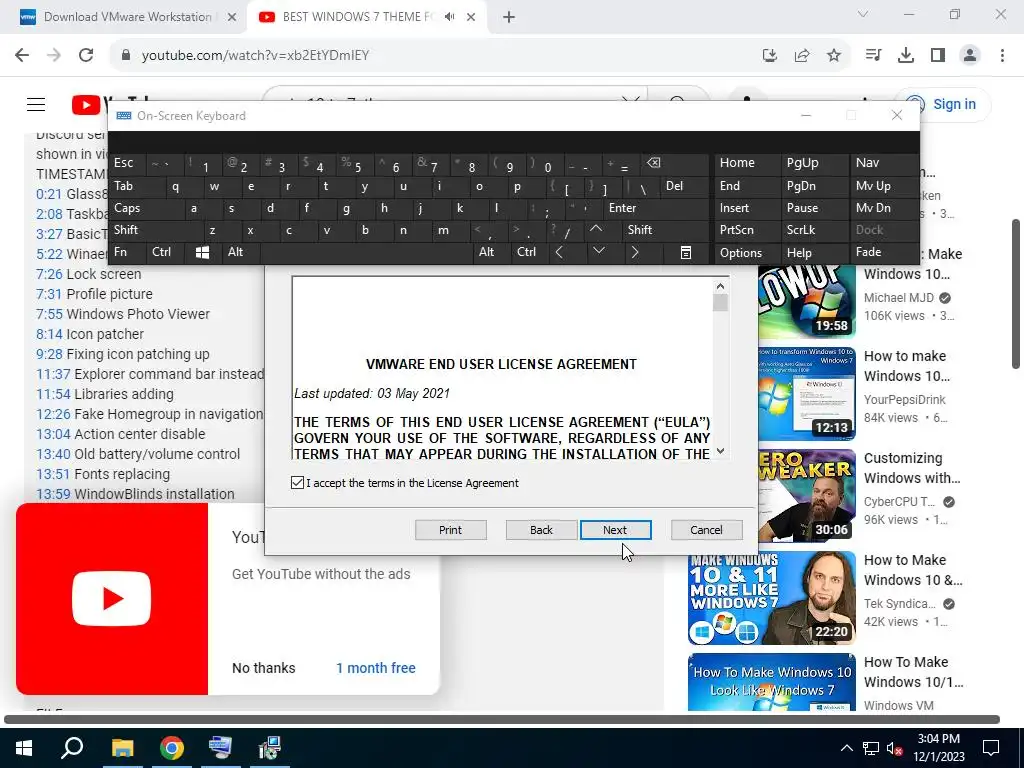
Task: Click the backspace key on On-Screen Keyboard
Action: tap(653, 163)
